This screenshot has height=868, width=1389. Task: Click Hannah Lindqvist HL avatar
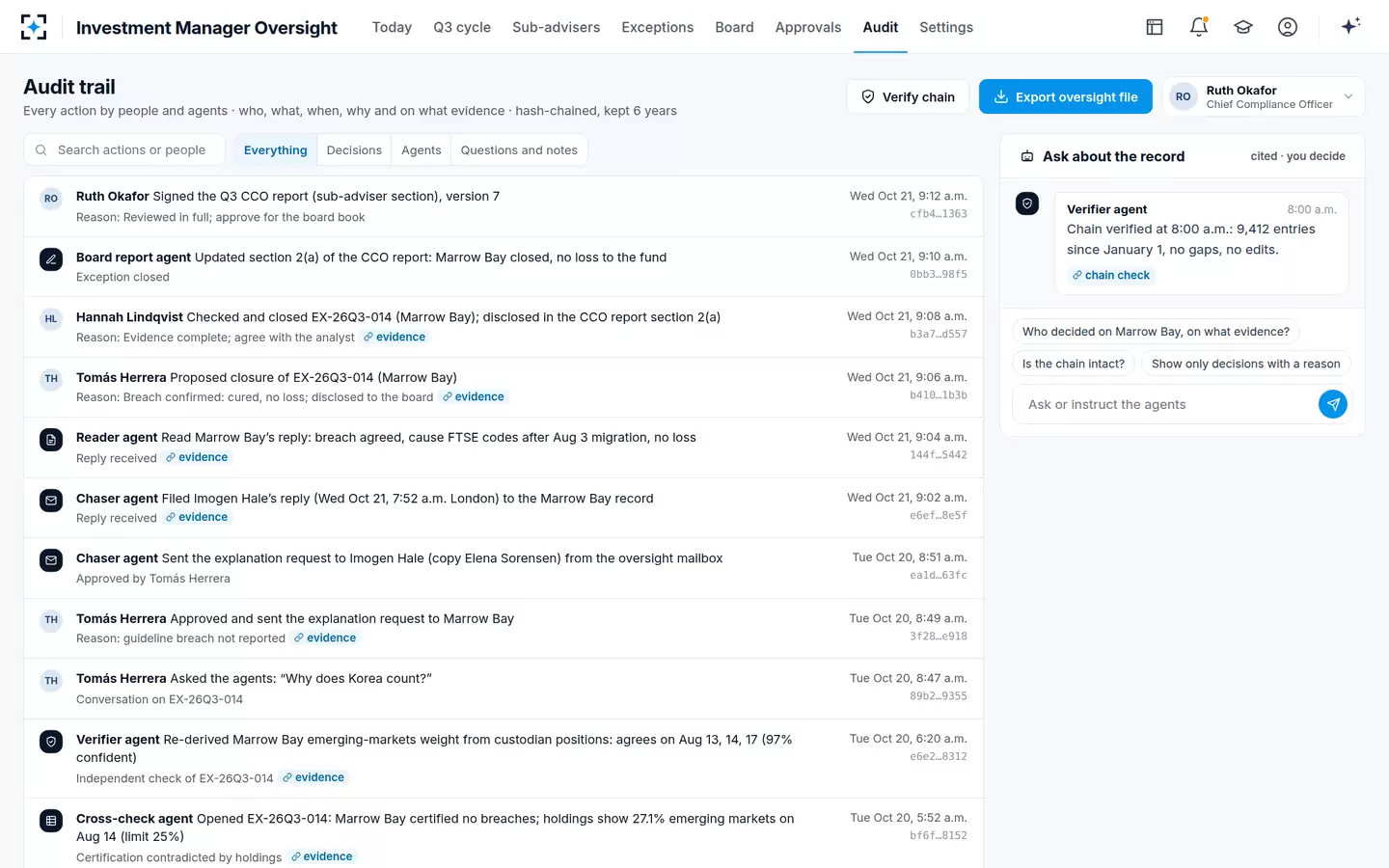pyautogui.click(x=51, y=318)
